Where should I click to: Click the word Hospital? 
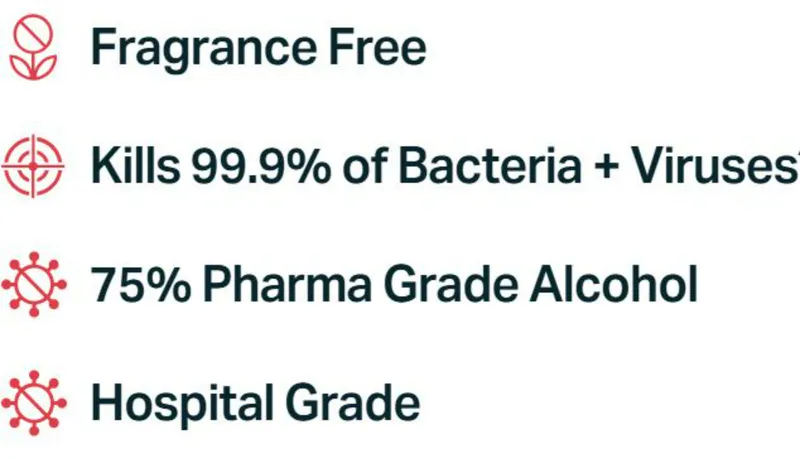pyautogui.click(x=184, y=402)
